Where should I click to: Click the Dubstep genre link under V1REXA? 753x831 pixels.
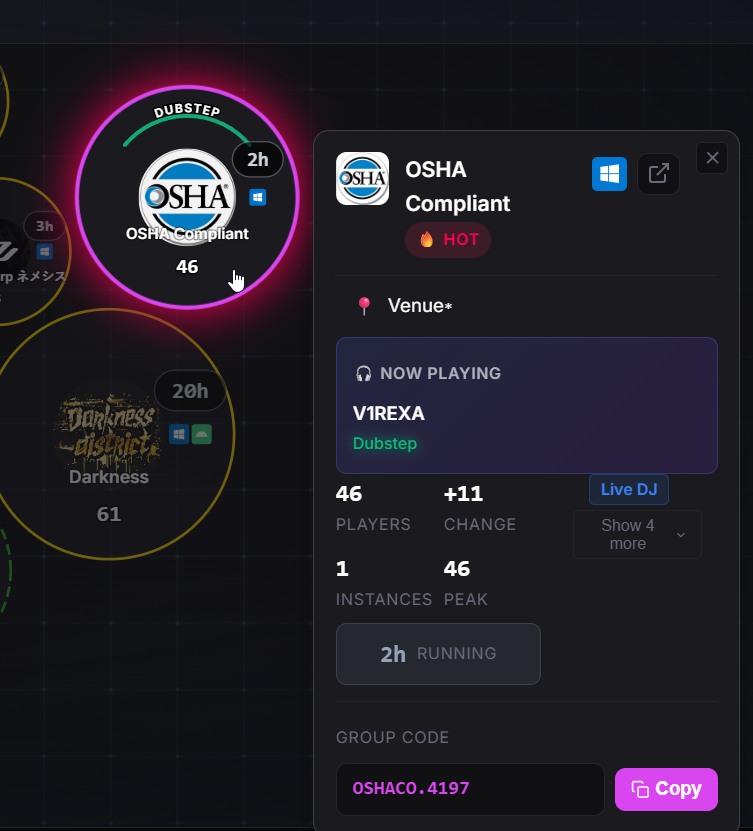coord(385,443)
